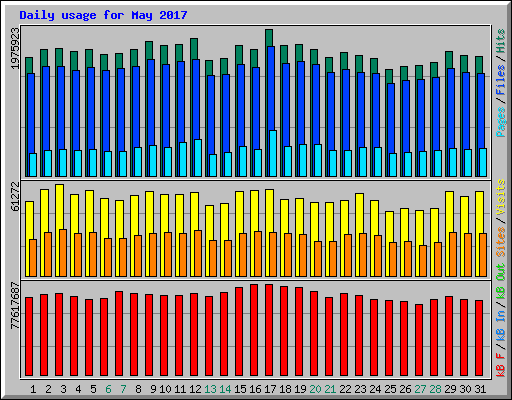Click day label 22 on the x-axis
512x400 pixels.
(x=345, y=389)
